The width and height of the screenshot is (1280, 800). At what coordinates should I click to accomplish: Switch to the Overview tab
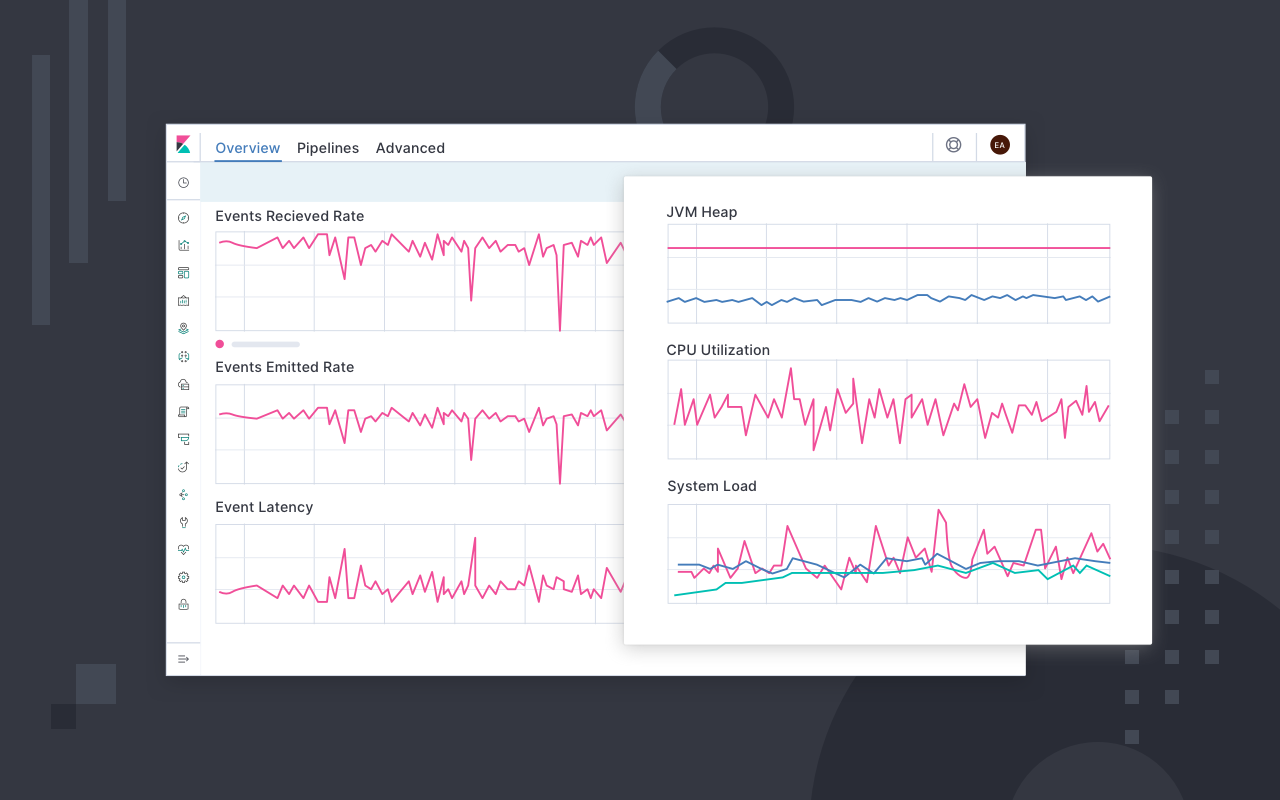pos(248,148)
